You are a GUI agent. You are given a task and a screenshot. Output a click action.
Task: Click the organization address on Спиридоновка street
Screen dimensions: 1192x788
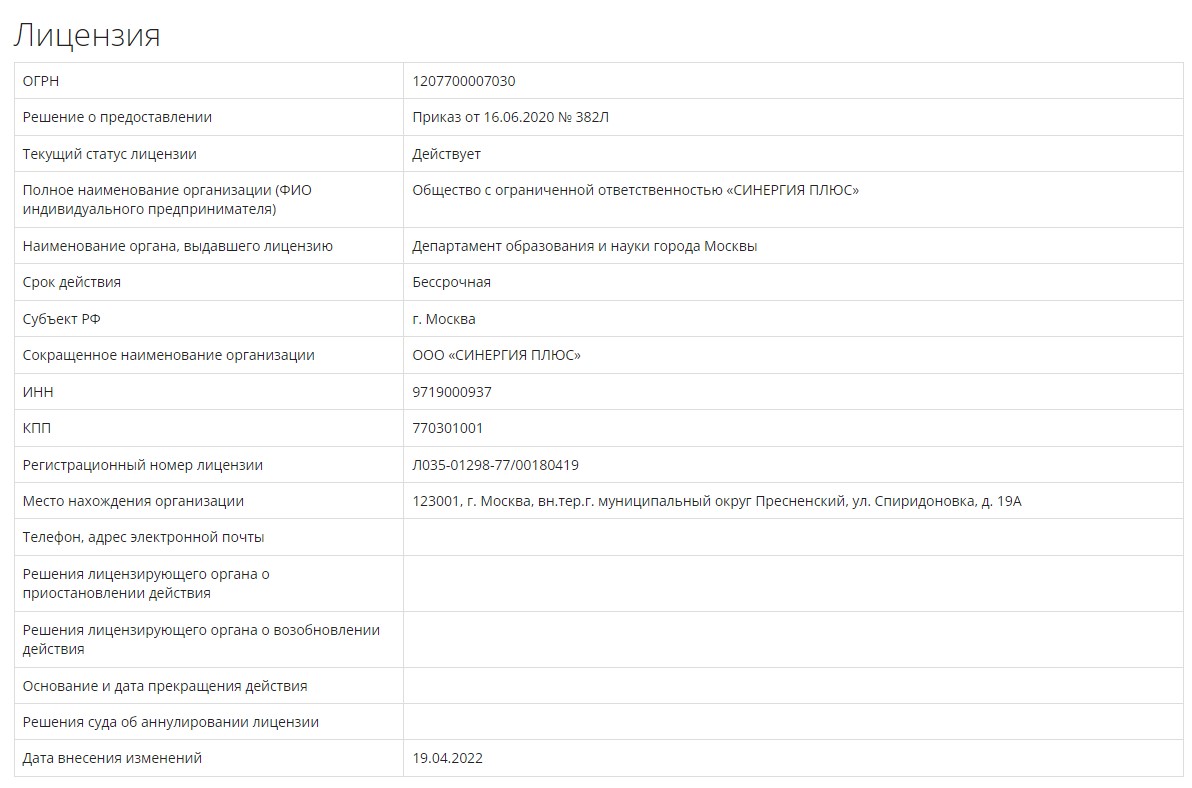pos(716,501)
